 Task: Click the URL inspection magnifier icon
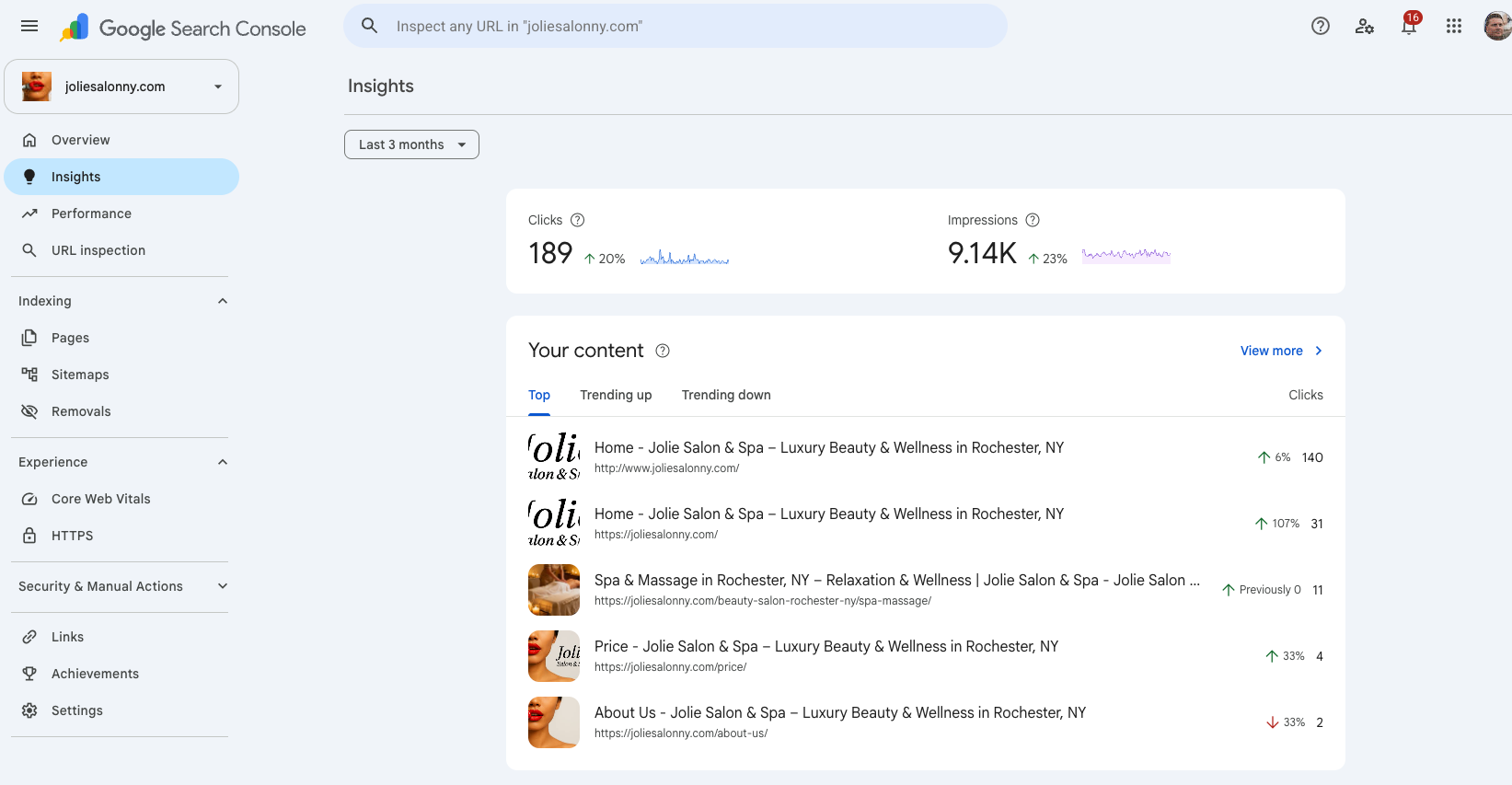[x=29, y=250]
